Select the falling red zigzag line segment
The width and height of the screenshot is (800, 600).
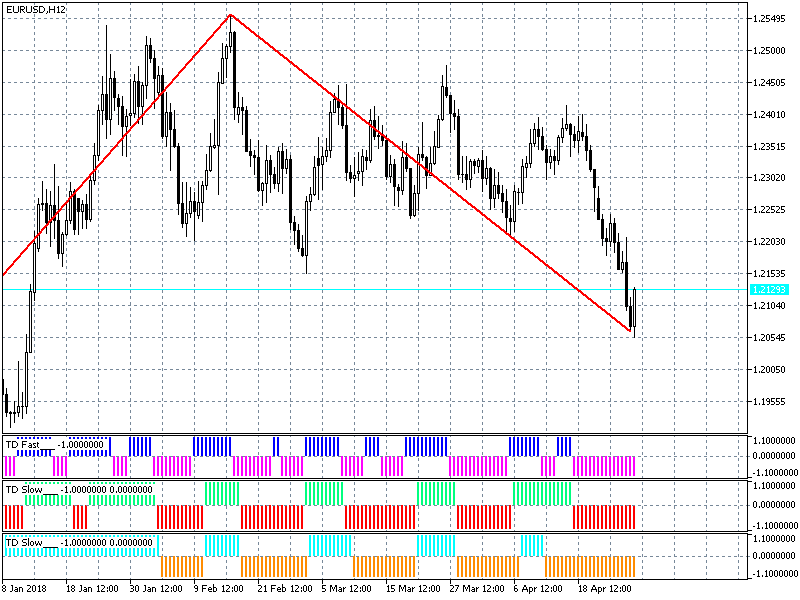(431, 173)
